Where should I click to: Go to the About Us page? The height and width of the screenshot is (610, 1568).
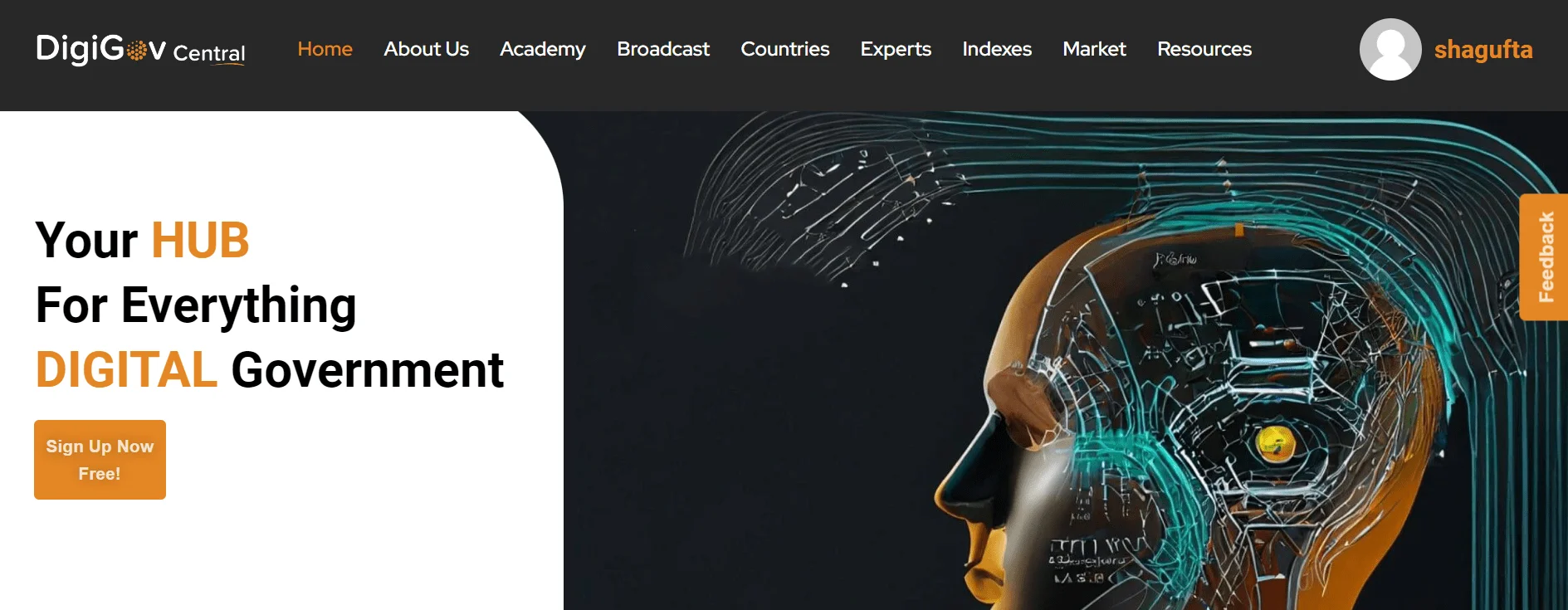(x=426, y=49)
